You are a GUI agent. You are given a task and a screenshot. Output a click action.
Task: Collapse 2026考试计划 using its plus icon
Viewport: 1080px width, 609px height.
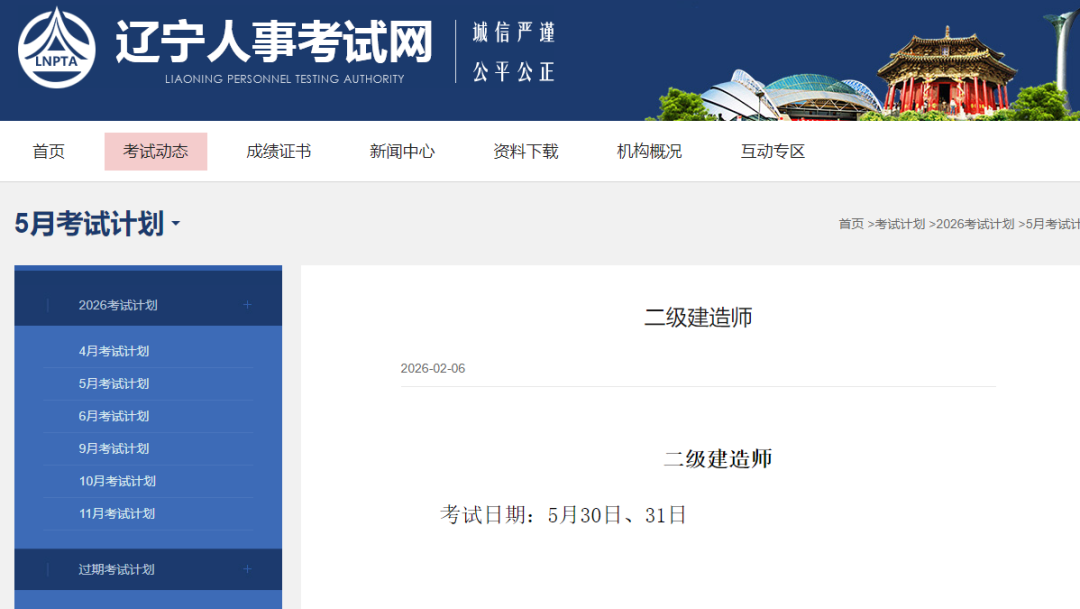(247, 305)
